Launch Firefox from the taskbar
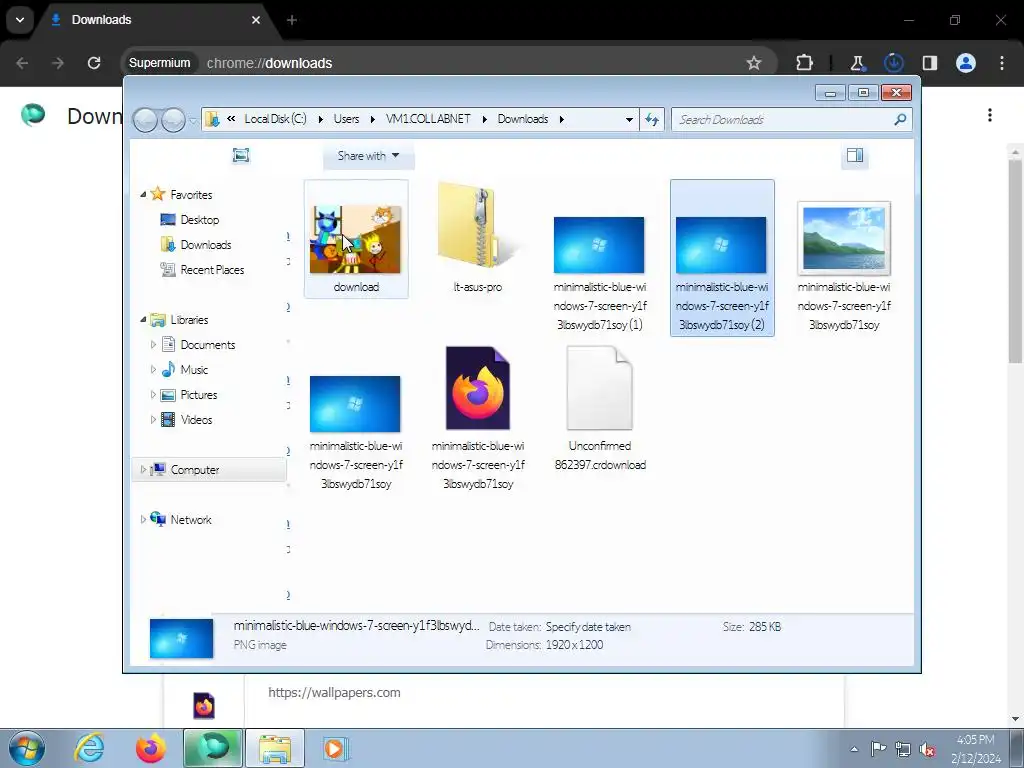 pos(151,748)
